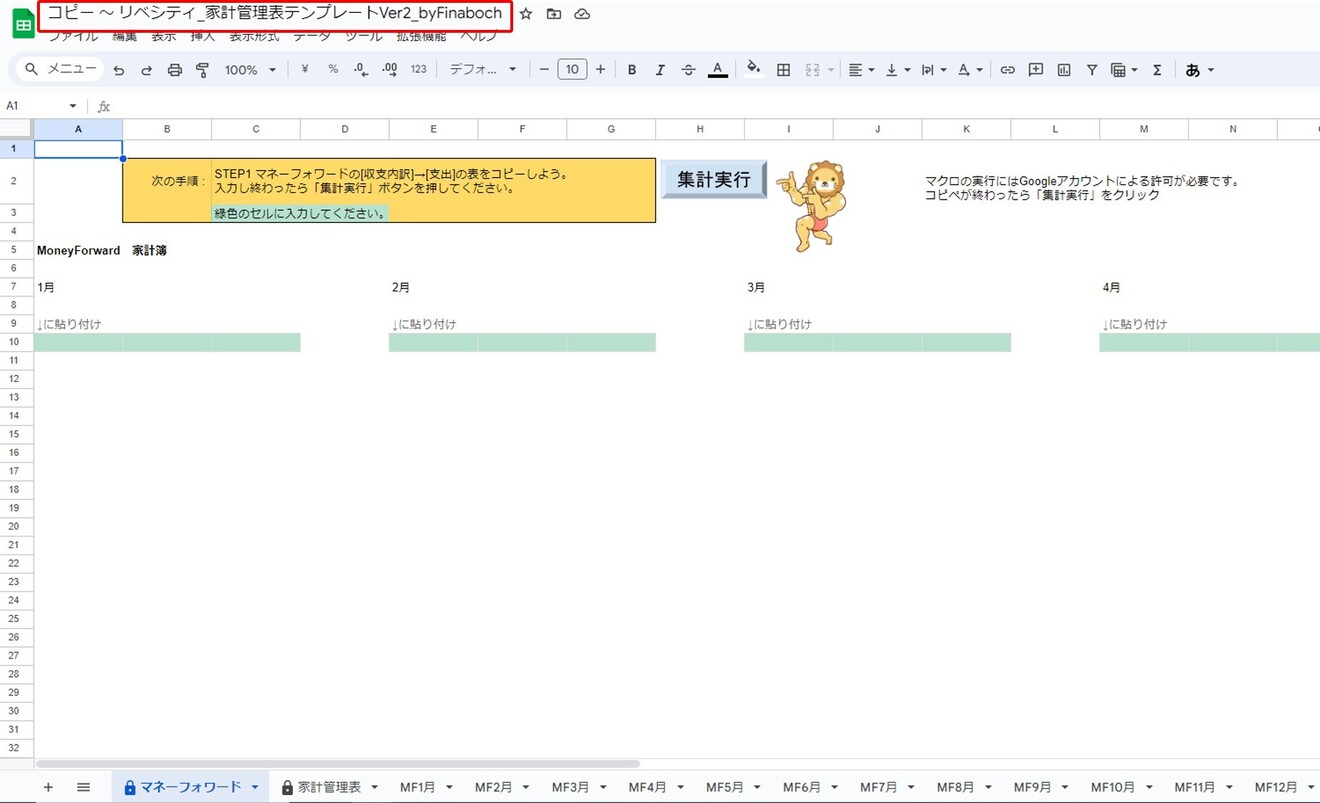Add a new sheet with the plus button
The image size is (1320, 803).
pos(48,787)
